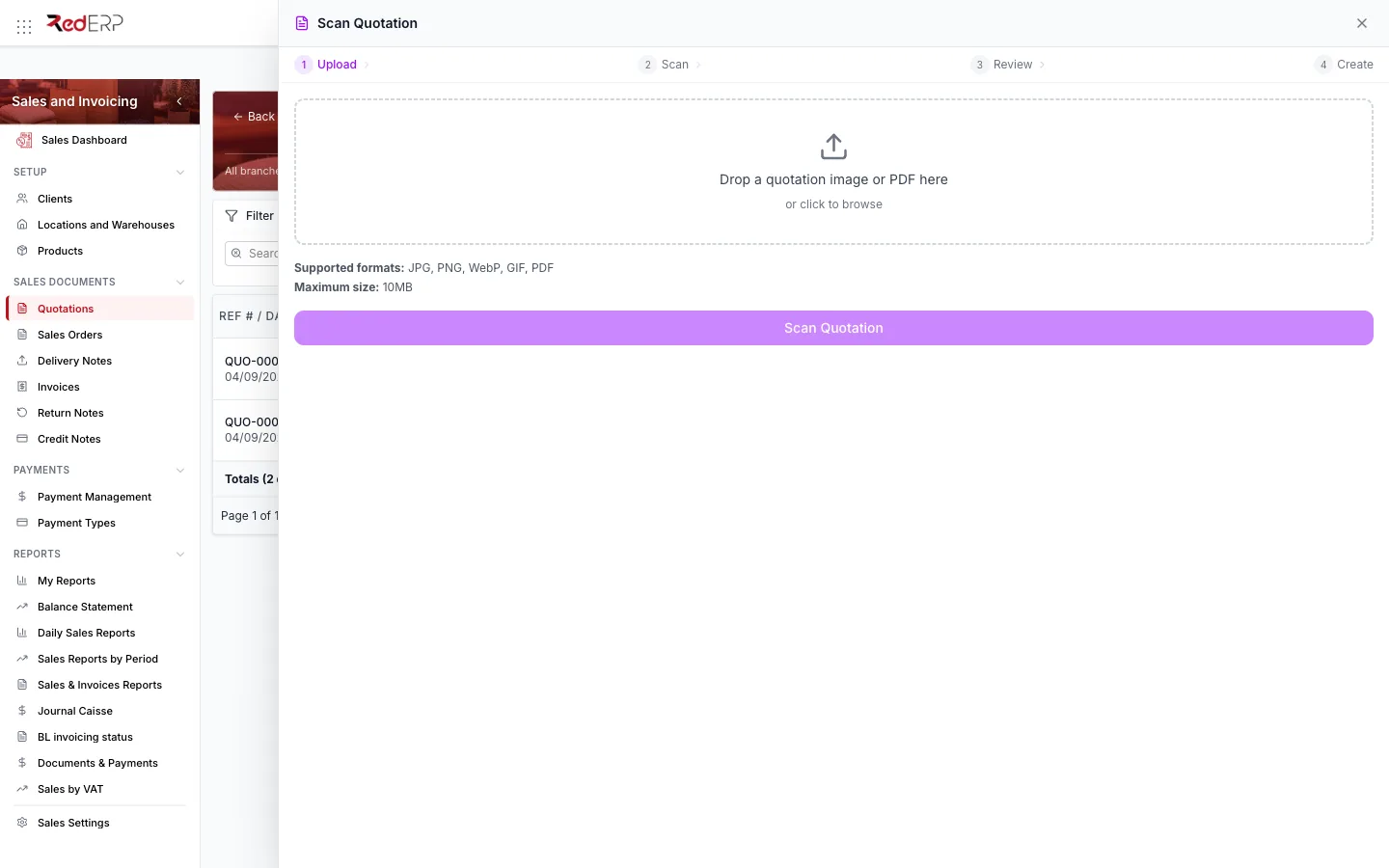1389x868 pixels.
Task: Click the Delivery Notes upload icon
Action: pos(22,361)
